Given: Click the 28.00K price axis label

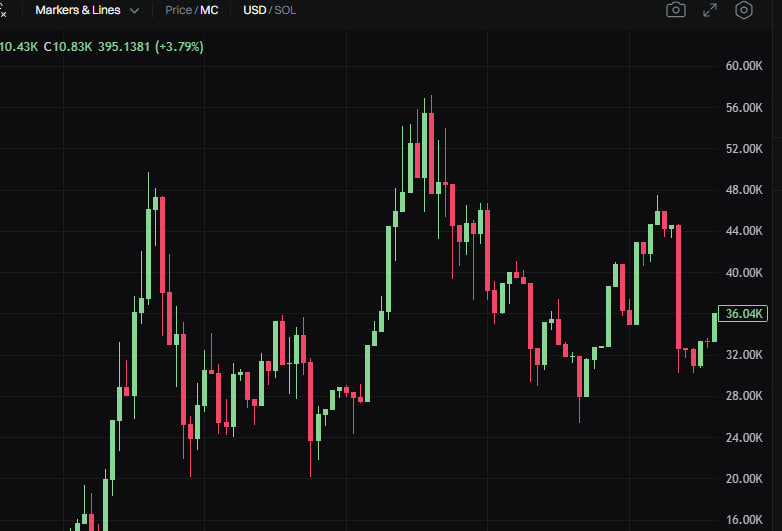Looking at the screenshot, I should (744, 396).
